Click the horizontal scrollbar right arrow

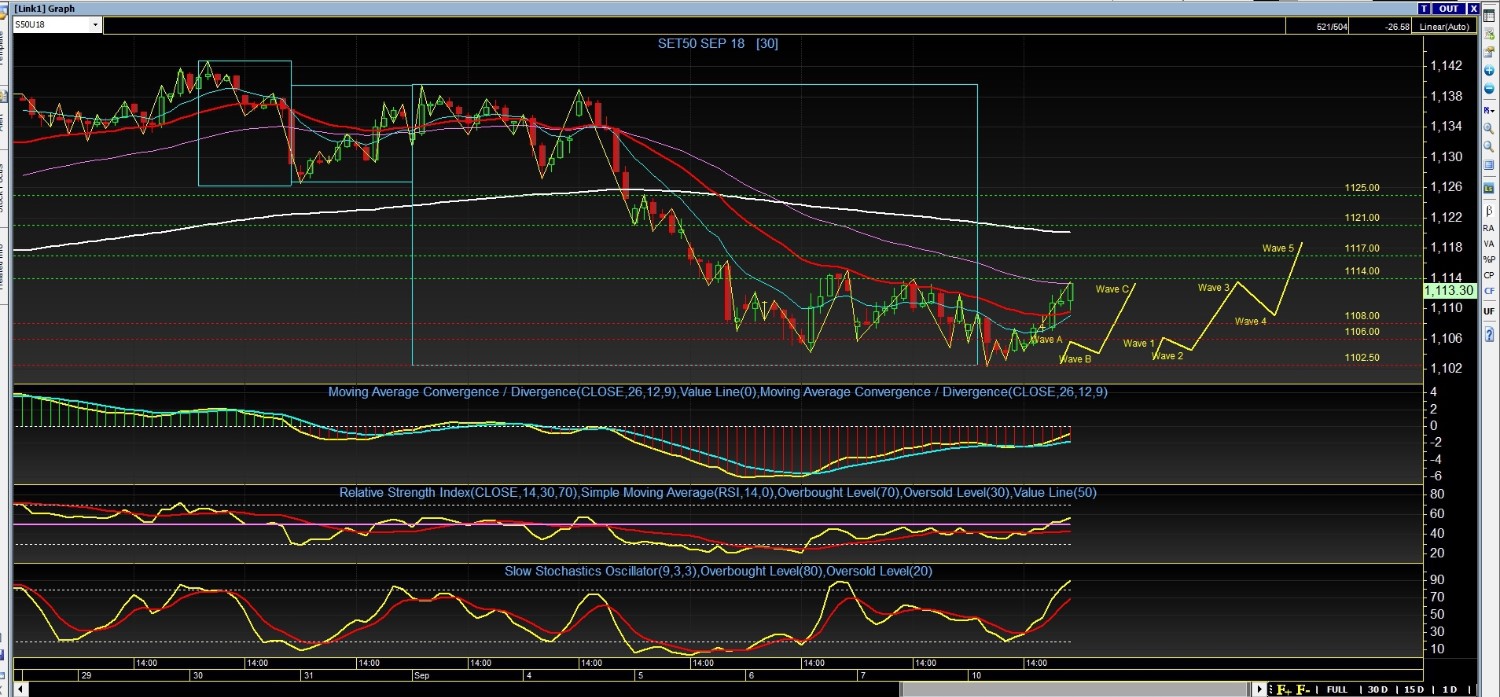click(x=1259, y=690)
